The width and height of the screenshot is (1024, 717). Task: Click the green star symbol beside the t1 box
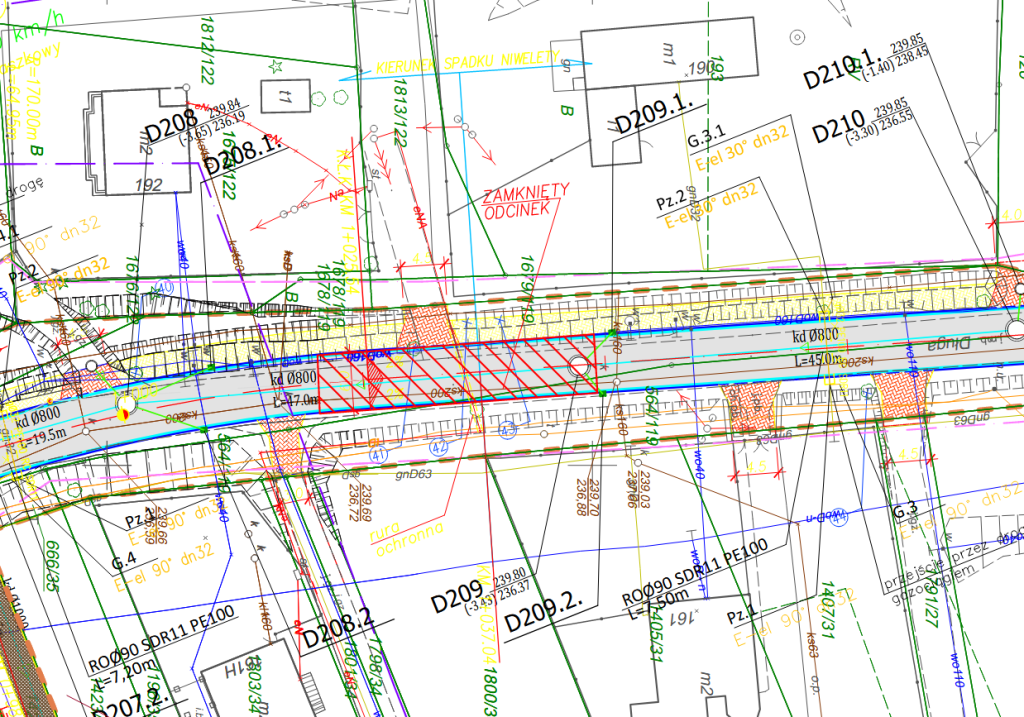275,66
